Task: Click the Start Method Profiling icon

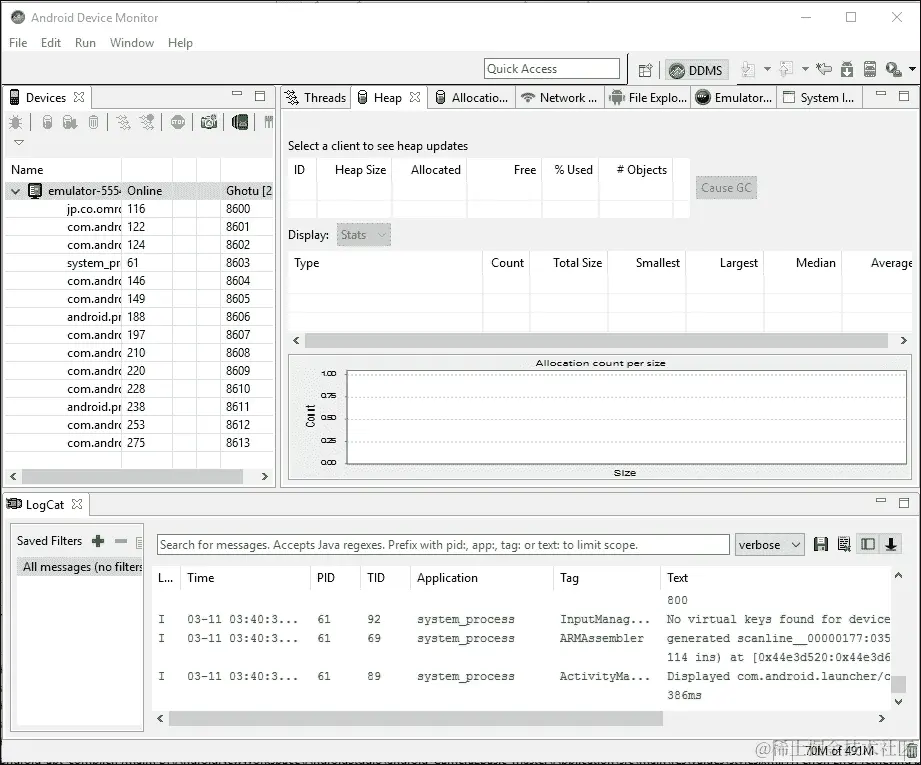Action: 147,122
